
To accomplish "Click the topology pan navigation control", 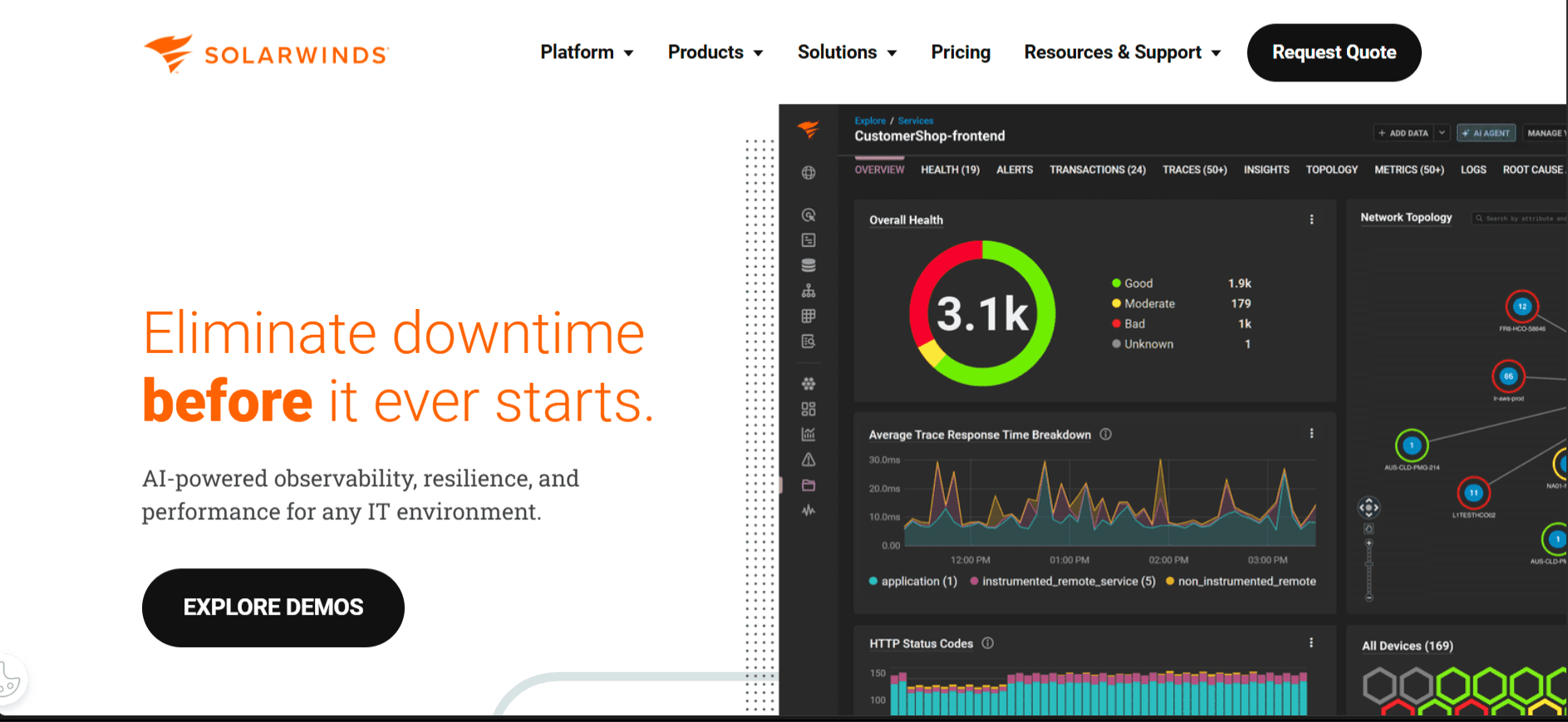I will [1369, 507].
